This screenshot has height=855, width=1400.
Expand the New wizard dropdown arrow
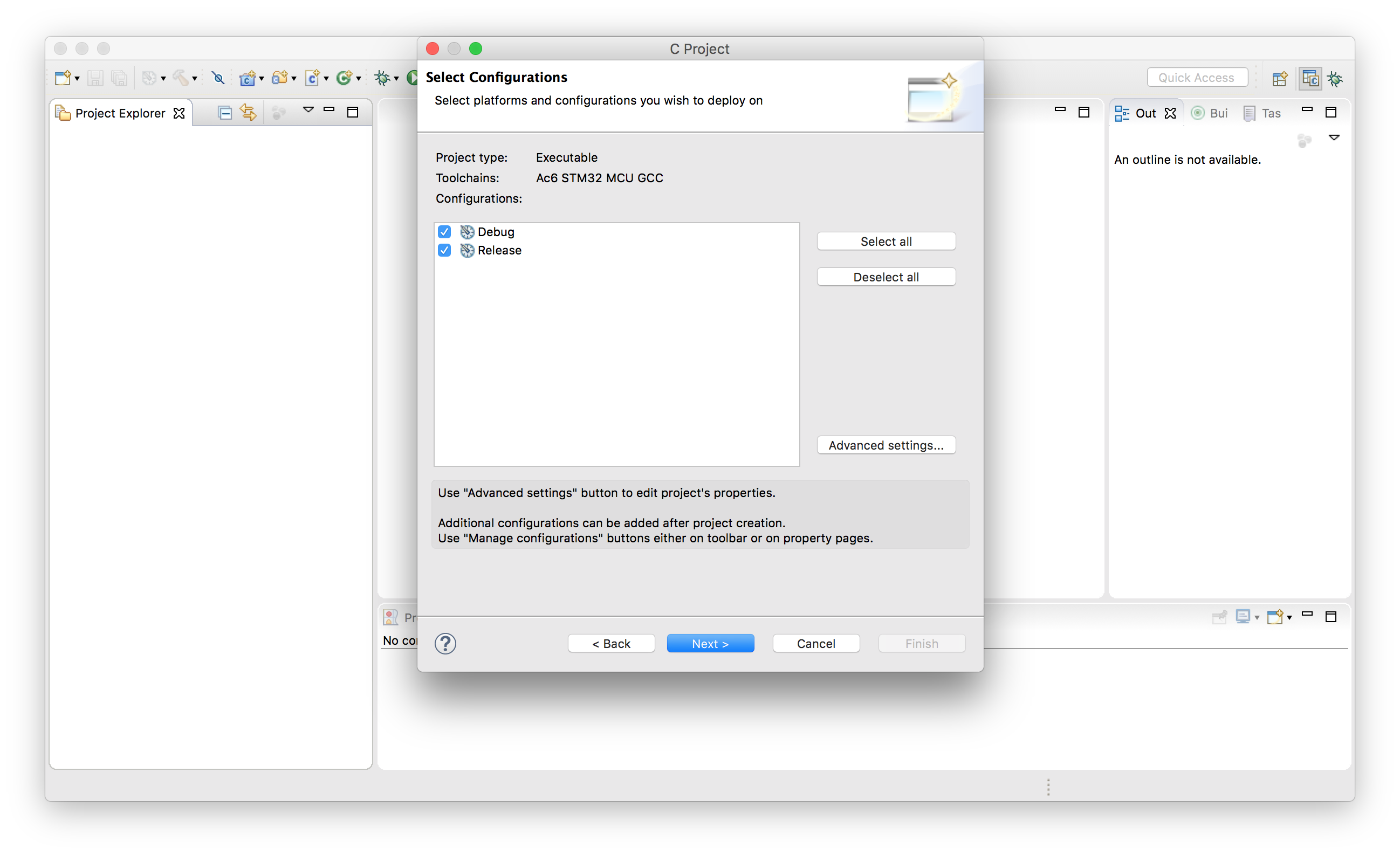tap(77, 78)
